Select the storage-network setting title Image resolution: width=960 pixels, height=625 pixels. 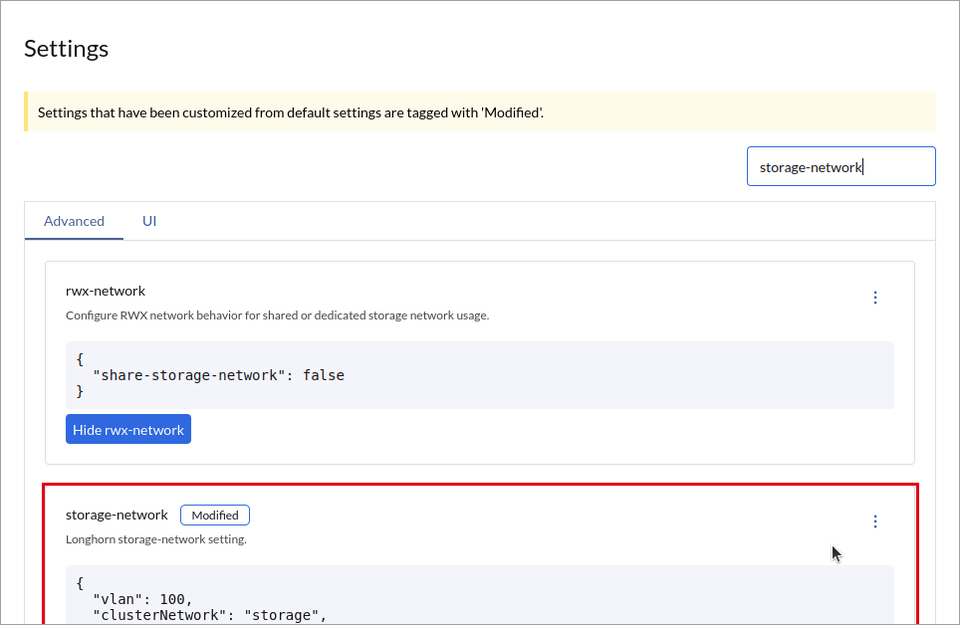(116, 515)
